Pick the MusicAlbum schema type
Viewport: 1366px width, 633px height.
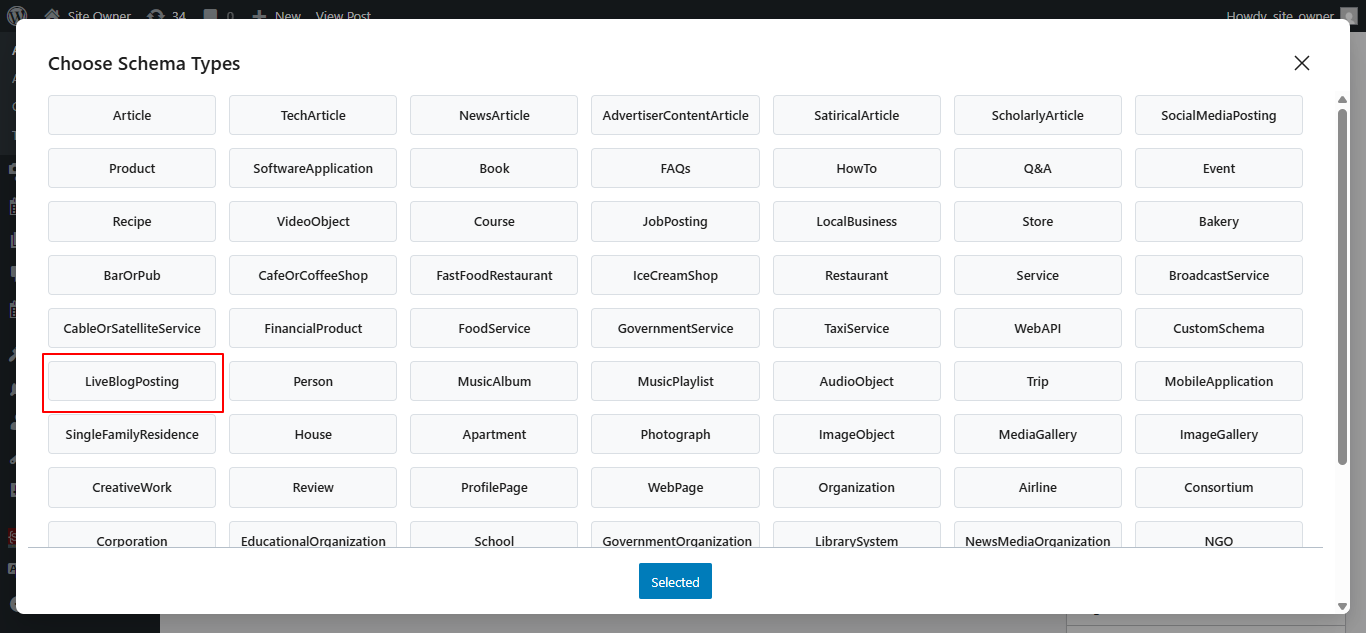point(494,381)
